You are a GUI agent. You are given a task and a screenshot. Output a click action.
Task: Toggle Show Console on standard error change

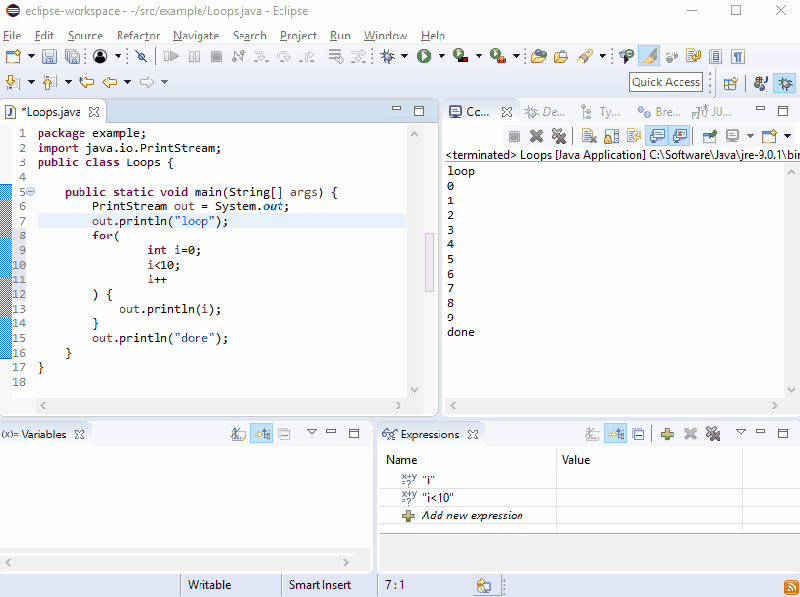click(680, 136)
